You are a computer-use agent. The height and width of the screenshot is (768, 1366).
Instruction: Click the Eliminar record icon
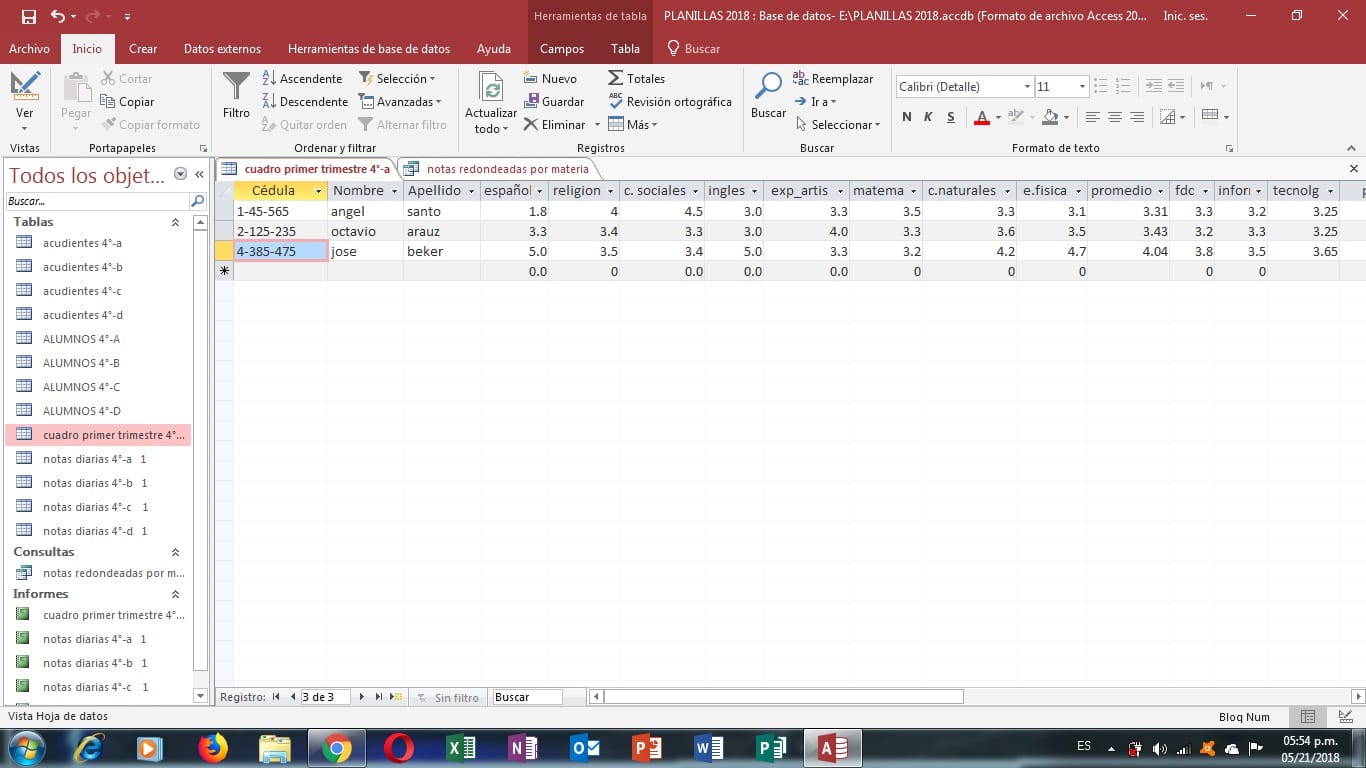pos(529,124)
